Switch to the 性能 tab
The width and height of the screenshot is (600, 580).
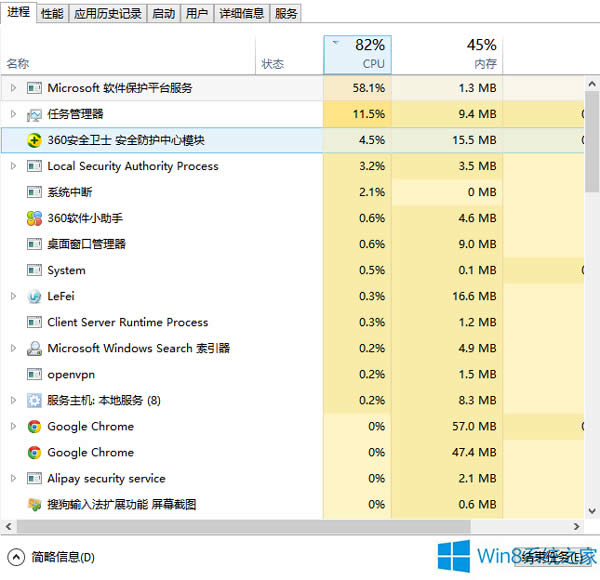click(52, 14)
